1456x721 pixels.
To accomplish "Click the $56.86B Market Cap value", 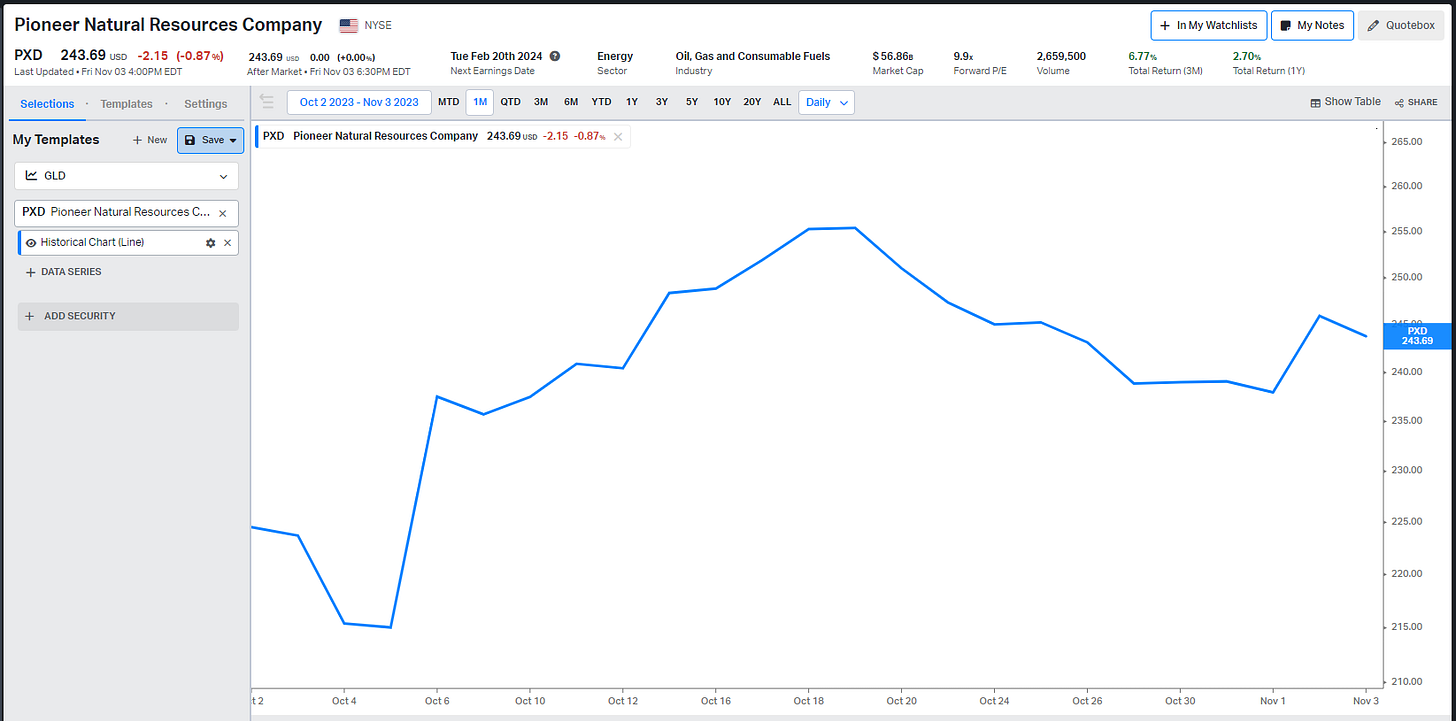I will tap(895, 56).
